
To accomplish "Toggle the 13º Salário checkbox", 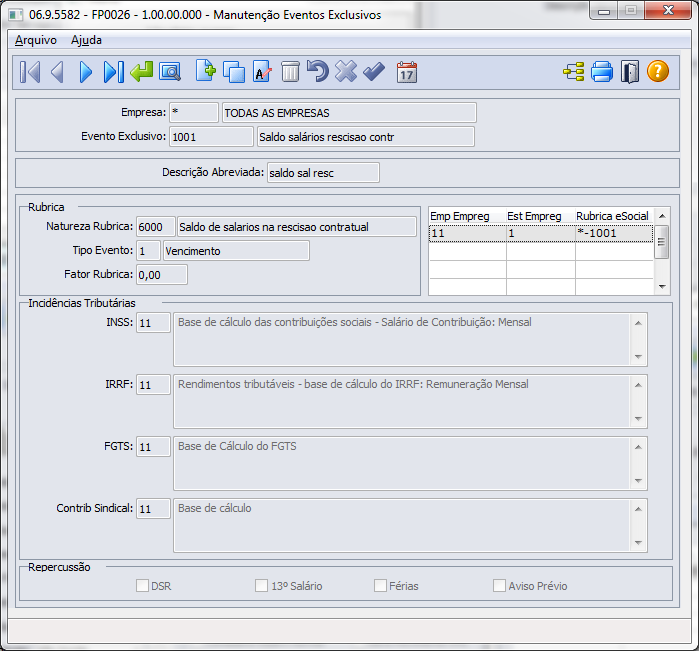I will coord(261,585).
